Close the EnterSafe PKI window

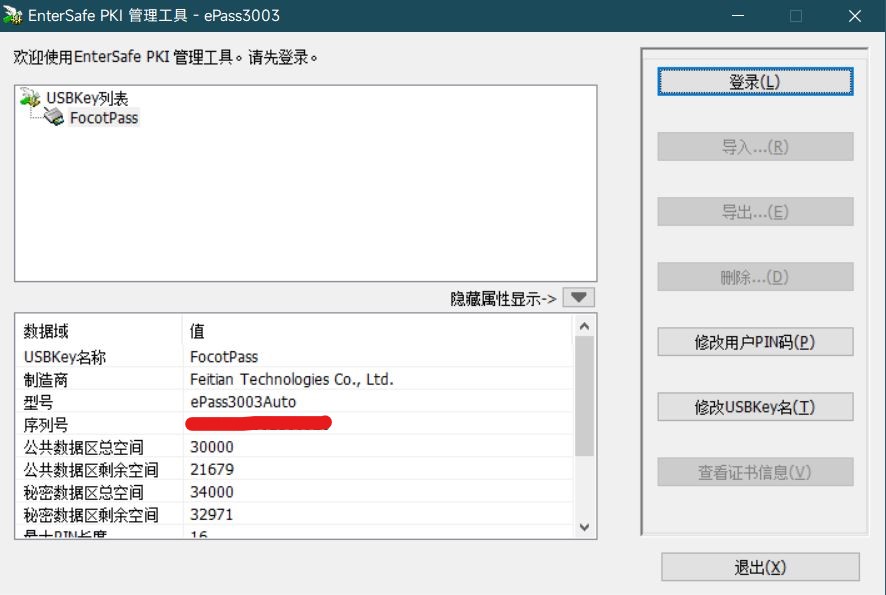(x=855, y=16)
